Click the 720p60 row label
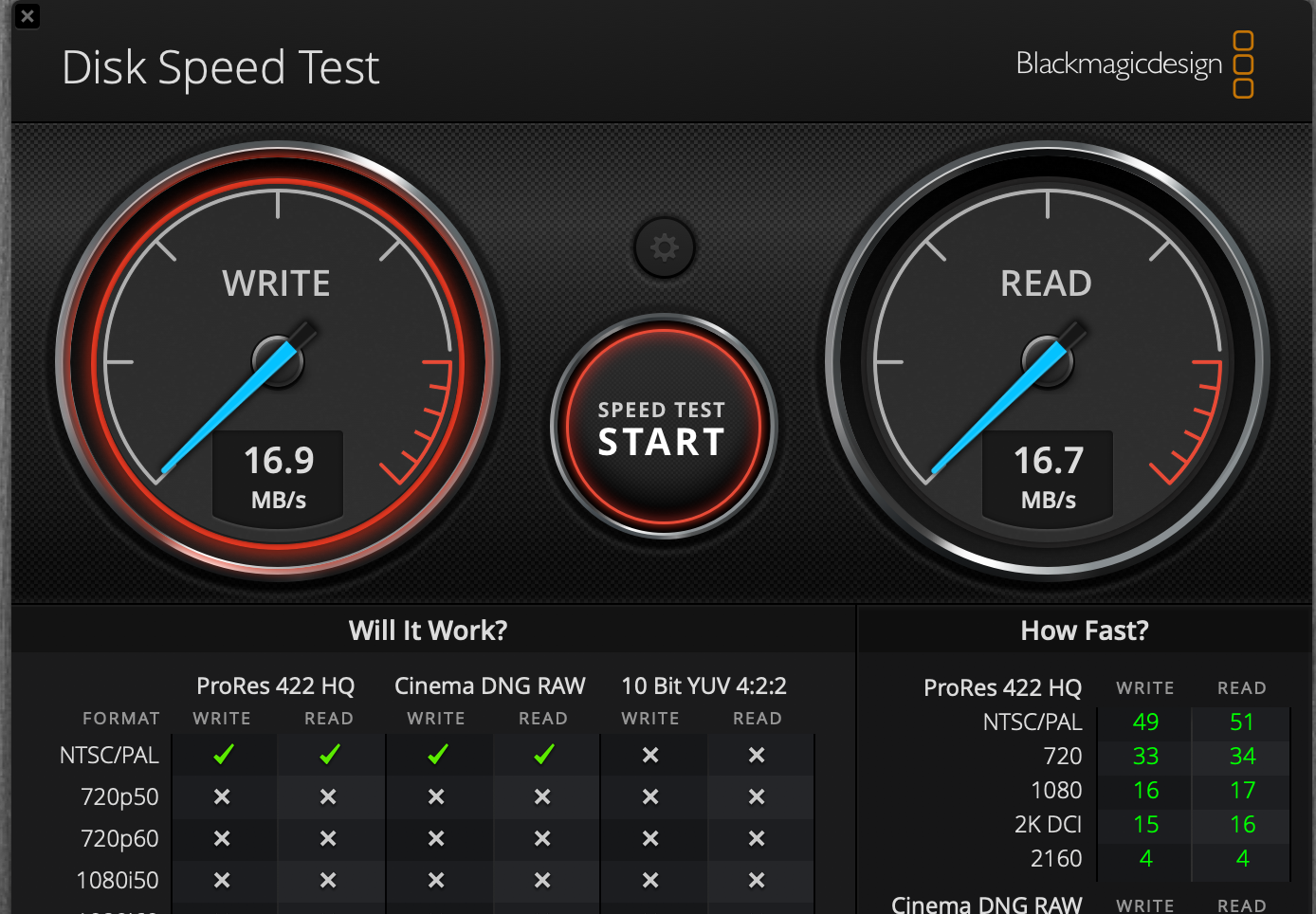The height and width of the screenshot is (914, 1316). (x=120, y=839)
